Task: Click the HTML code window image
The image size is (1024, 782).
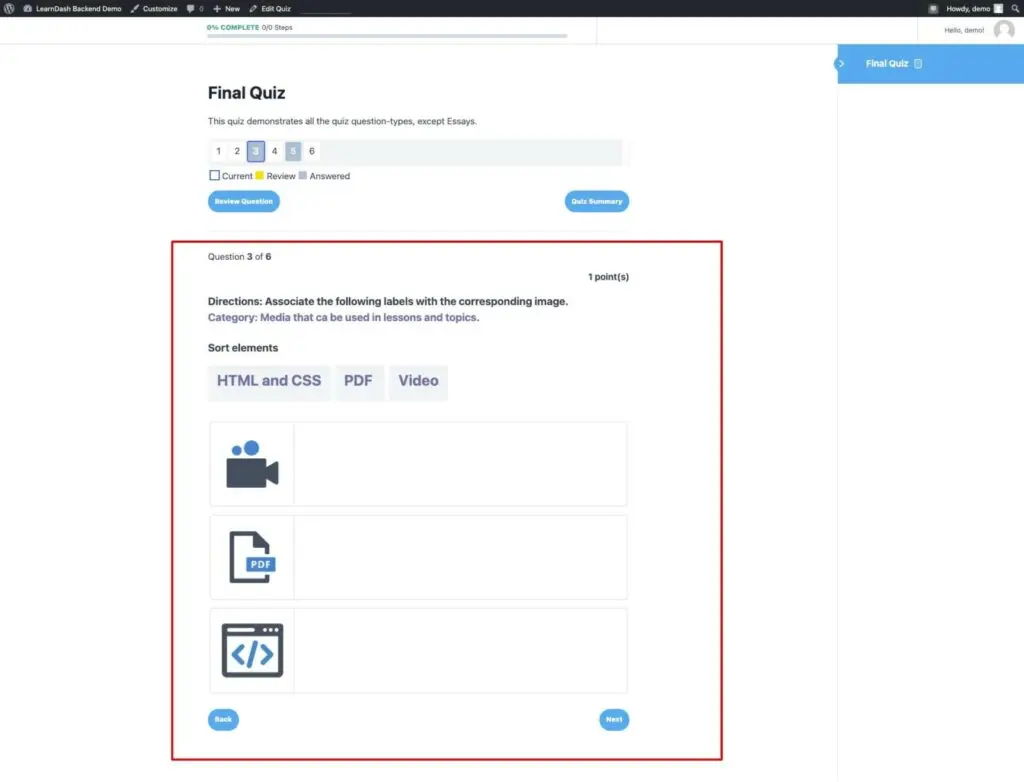Action: click(252, 651)
